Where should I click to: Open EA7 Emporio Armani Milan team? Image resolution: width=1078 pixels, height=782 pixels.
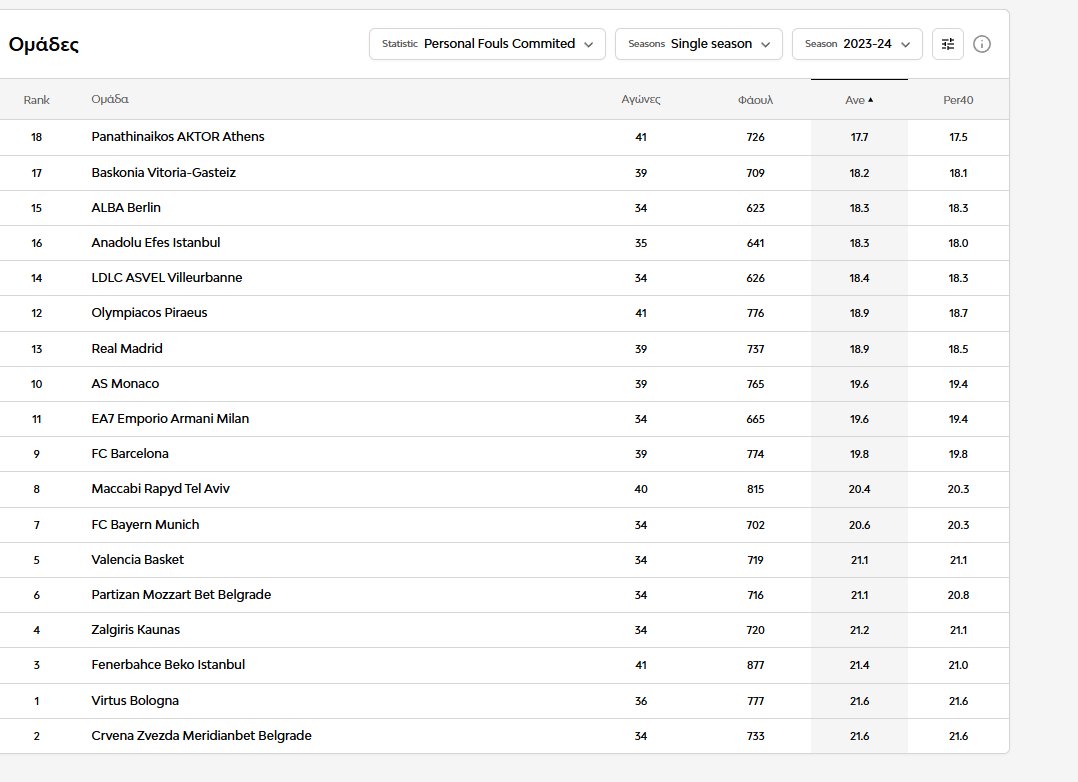pos(170,418)
